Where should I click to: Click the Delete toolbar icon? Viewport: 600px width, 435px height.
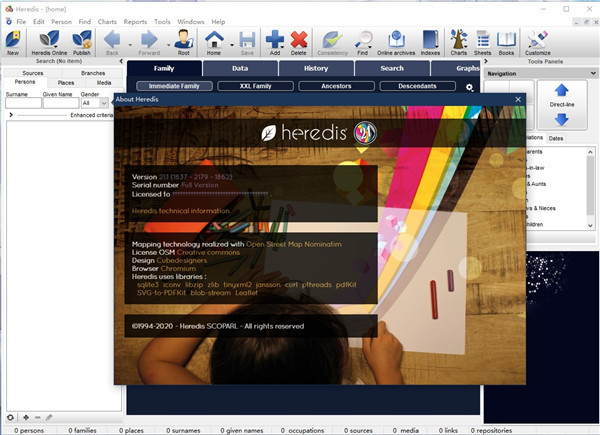[x=298, y=41]
